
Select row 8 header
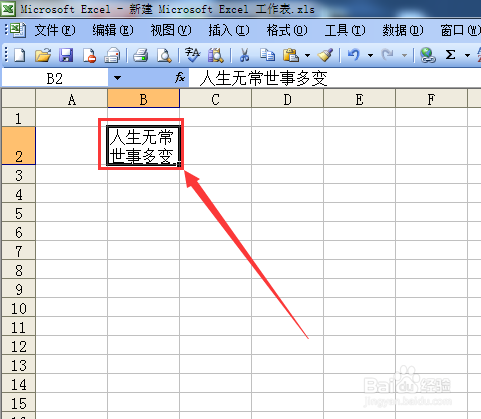pyautogui.click(x=18, y=270)
